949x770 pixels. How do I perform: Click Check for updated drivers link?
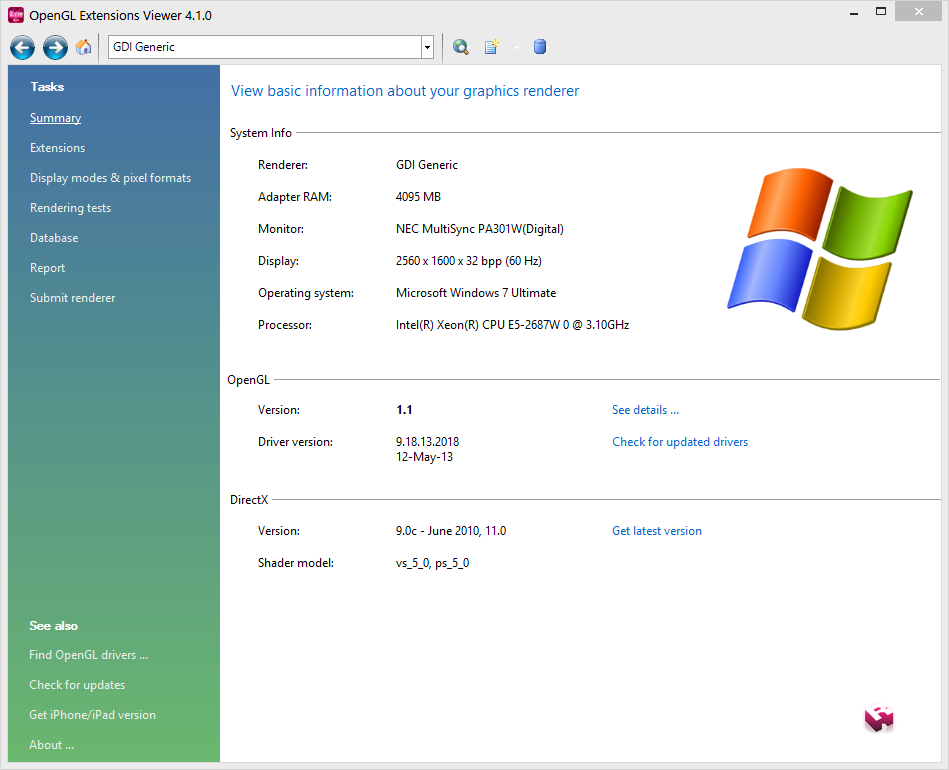point(680,442)
